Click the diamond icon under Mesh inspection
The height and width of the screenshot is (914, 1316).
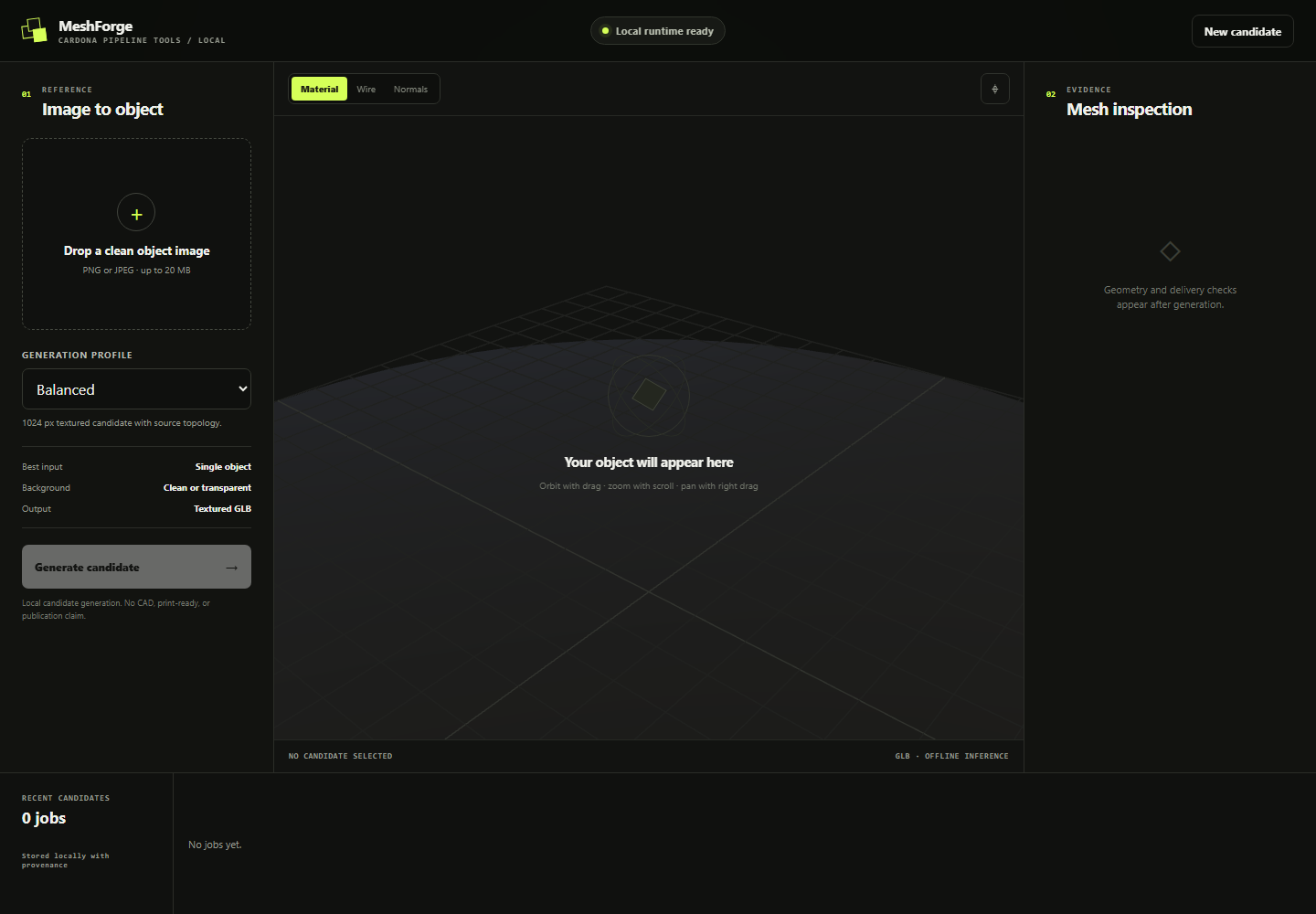pyautogui.click(x=1170, y=251)
